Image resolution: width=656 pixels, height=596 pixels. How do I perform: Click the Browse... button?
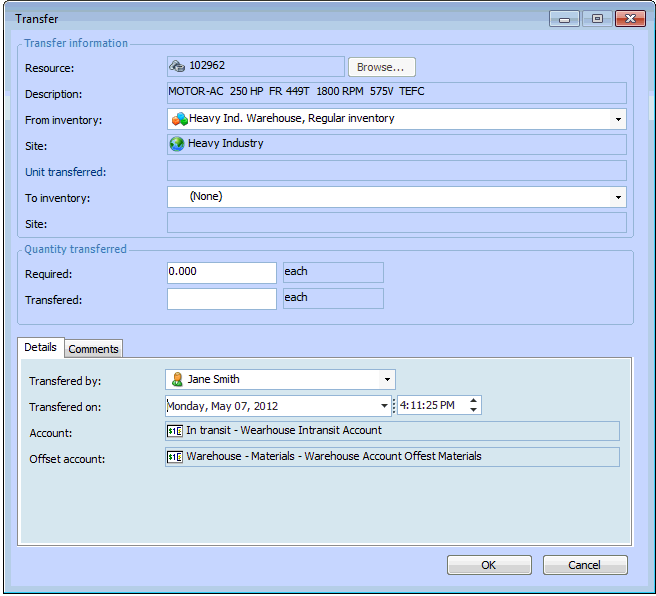pyautogui.click(x=381, y=67)
